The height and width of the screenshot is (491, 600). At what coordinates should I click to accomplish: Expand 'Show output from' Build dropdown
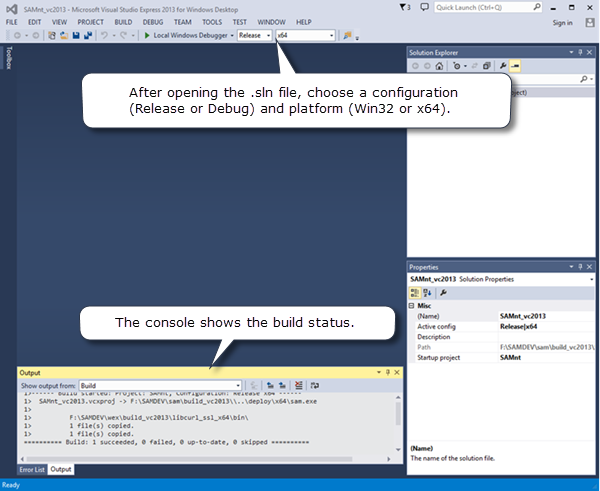[x=160, y=384]
